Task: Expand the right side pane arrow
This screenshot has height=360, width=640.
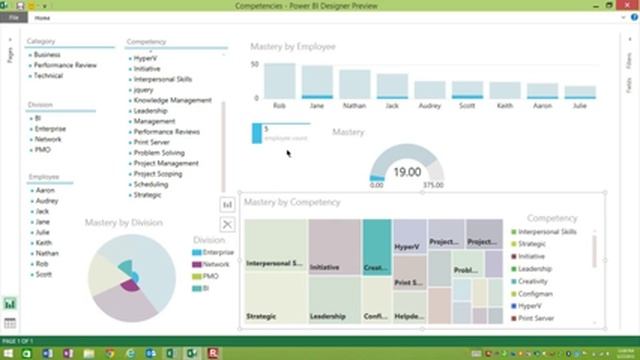Action: (630, 39)
